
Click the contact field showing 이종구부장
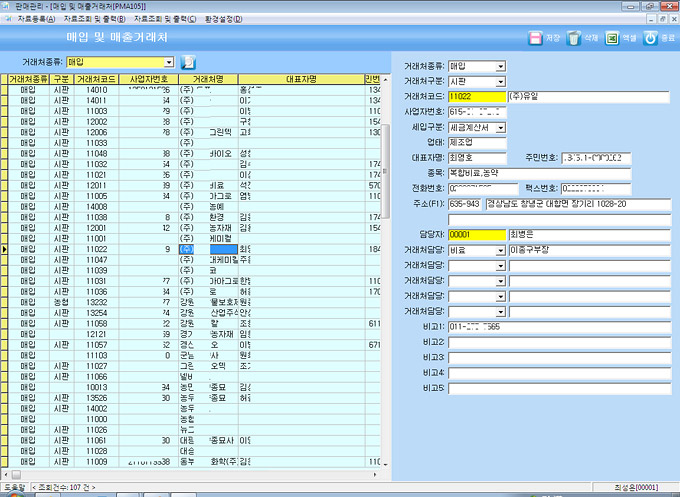(x=589, y=250)
